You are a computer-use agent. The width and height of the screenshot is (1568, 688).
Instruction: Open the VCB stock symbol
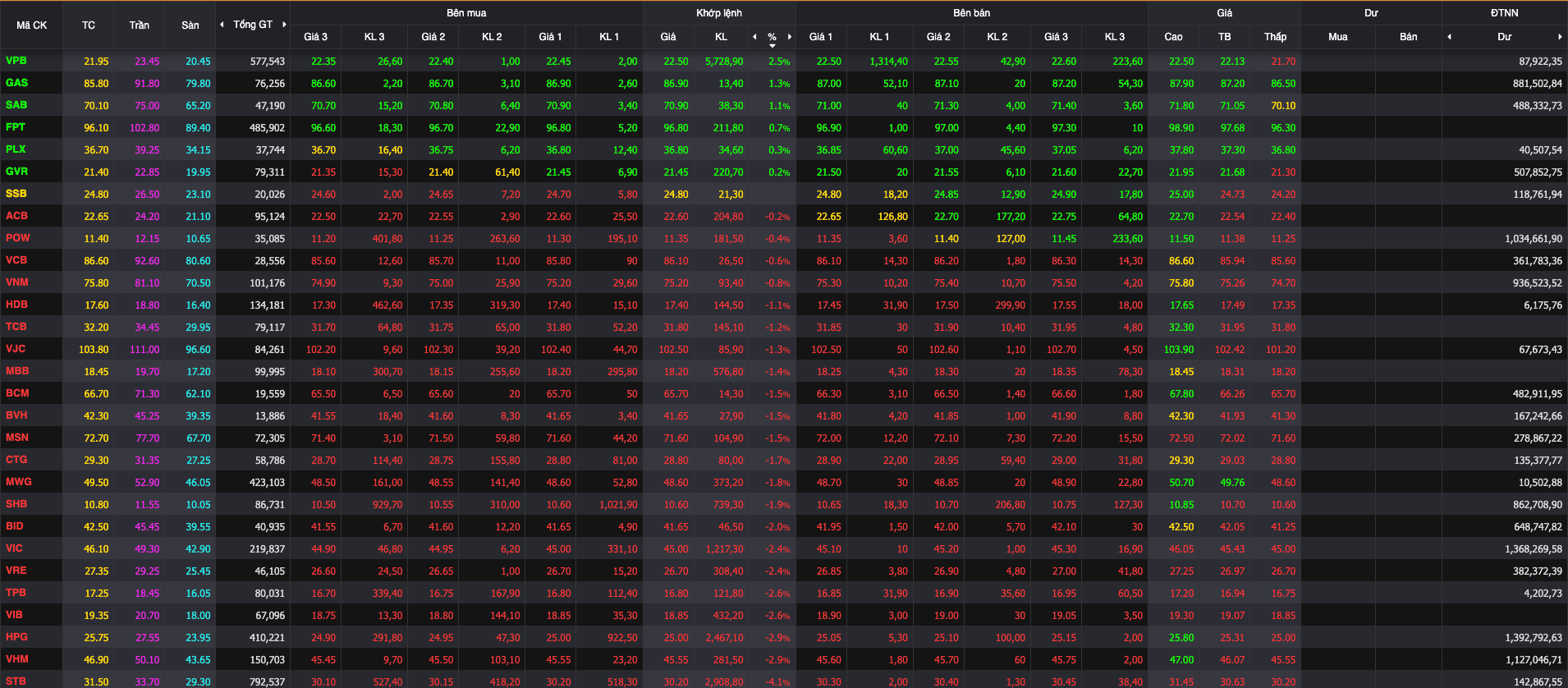(x=16, y=260)
